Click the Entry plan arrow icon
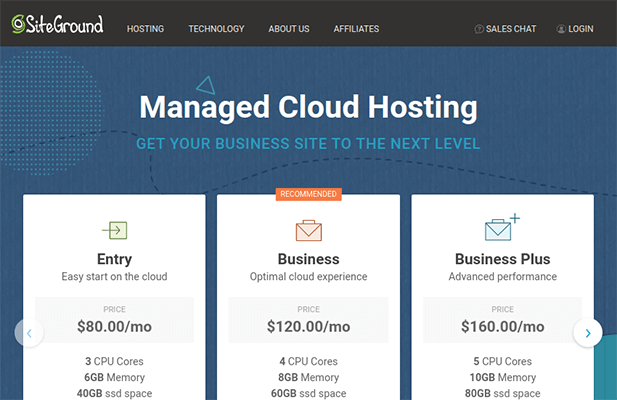The image size is (617, 400). [x=115, y=230]
